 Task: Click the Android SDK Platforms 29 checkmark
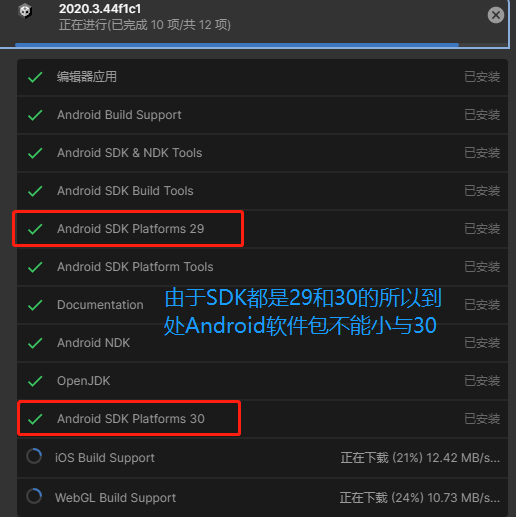click(x=35, y=229)
